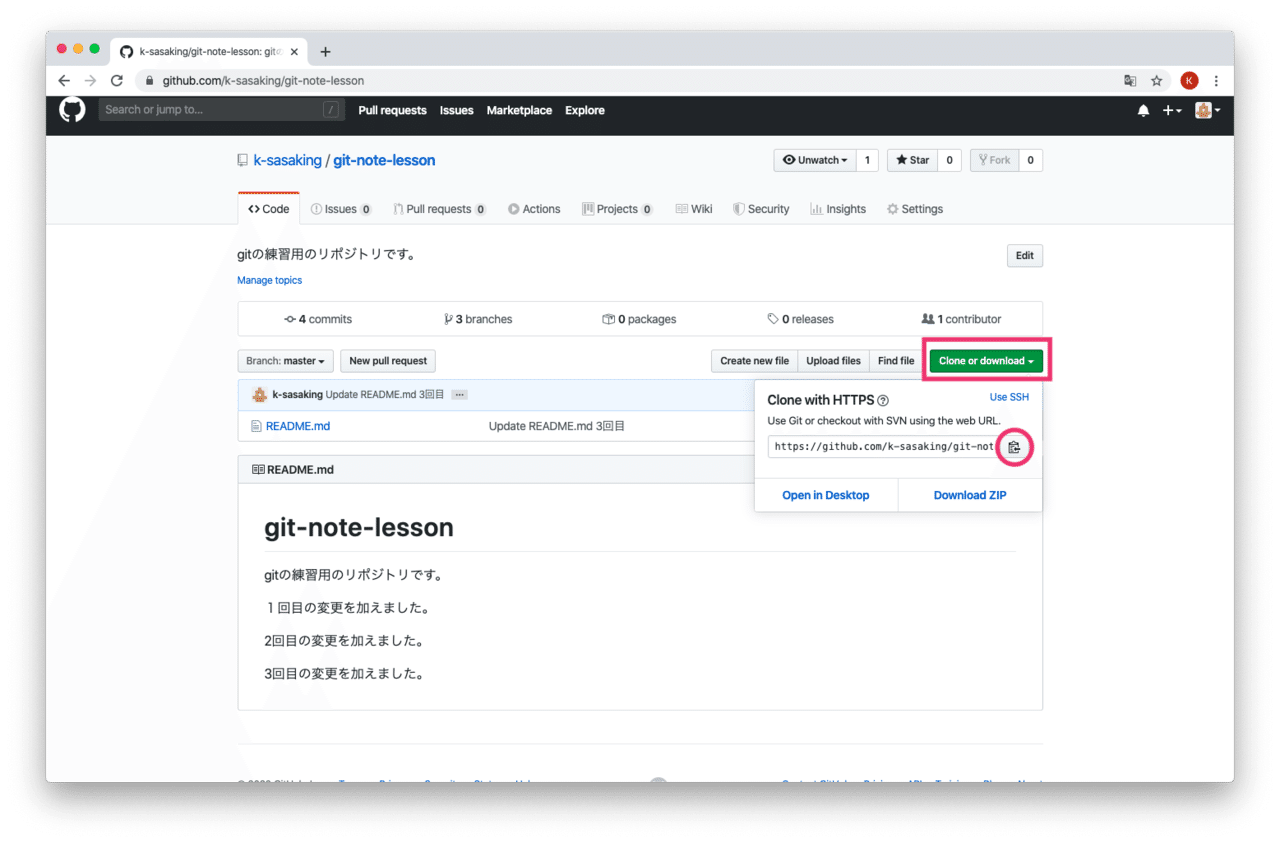View 1 contributor
Image resolution: width=1280 pixels, height=843 pixels.
961,320
